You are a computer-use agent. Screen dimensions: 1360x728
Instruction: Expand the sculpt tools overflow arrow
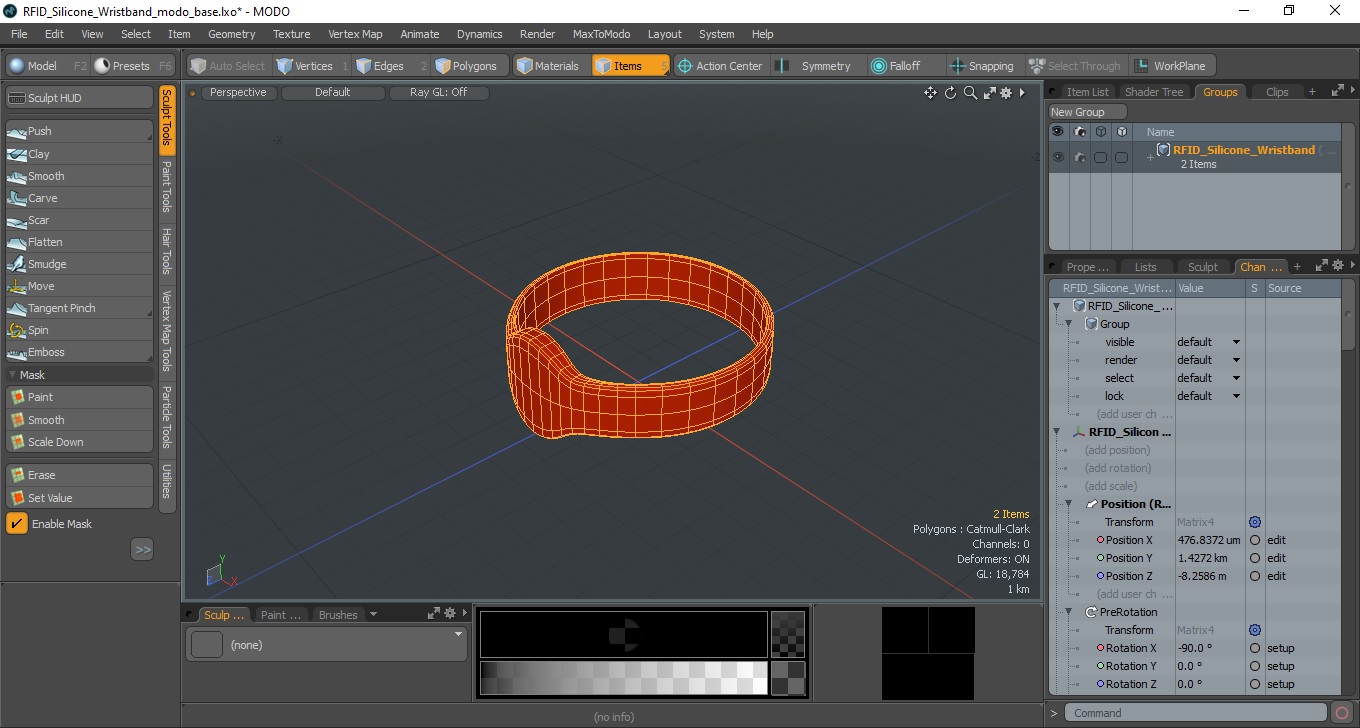pyautogui.click(x=142, y=549)
